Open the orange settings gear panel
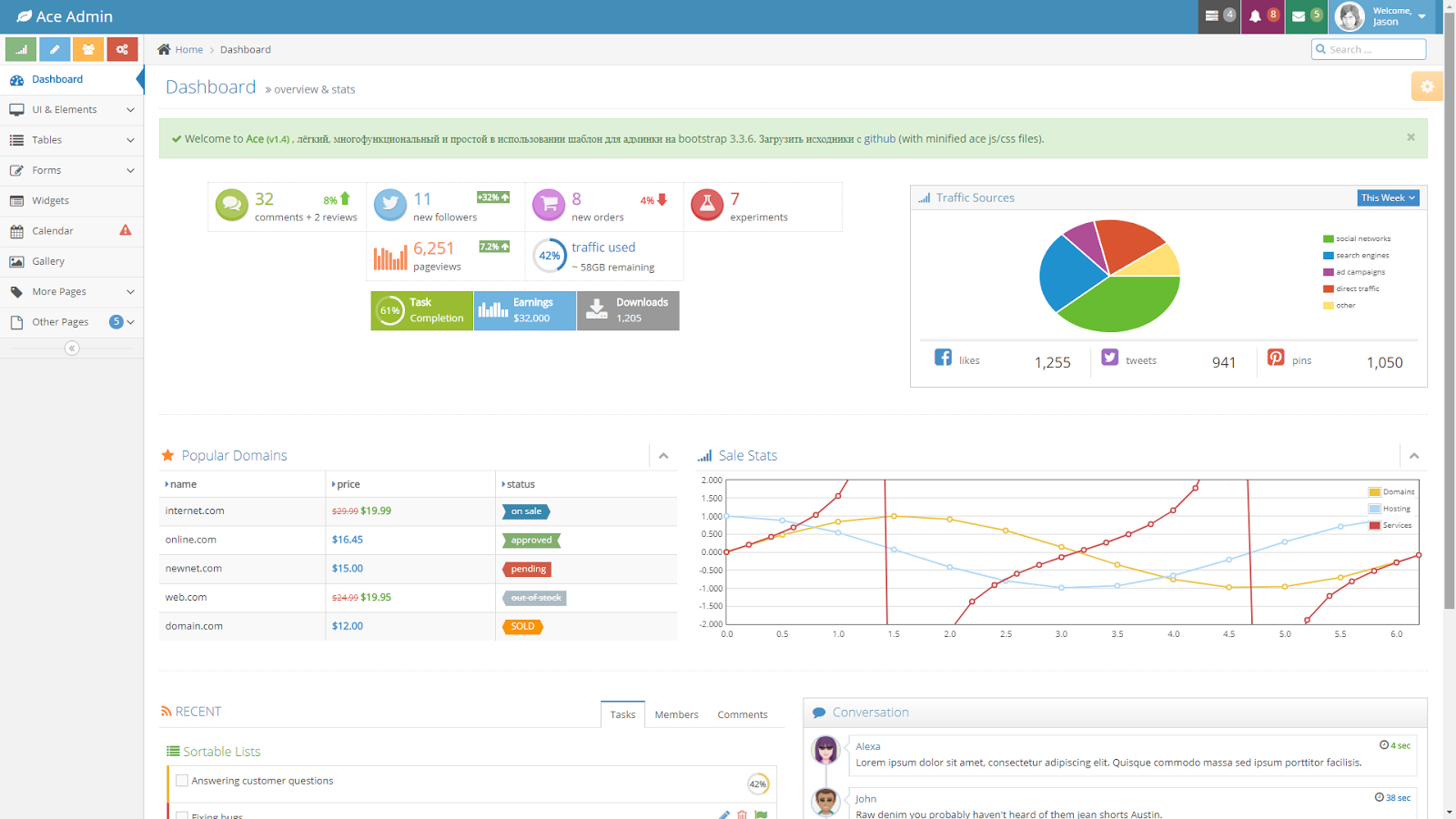Image resolution: width=1456 pixels, height=819 pixels. tap(1427, 86)
